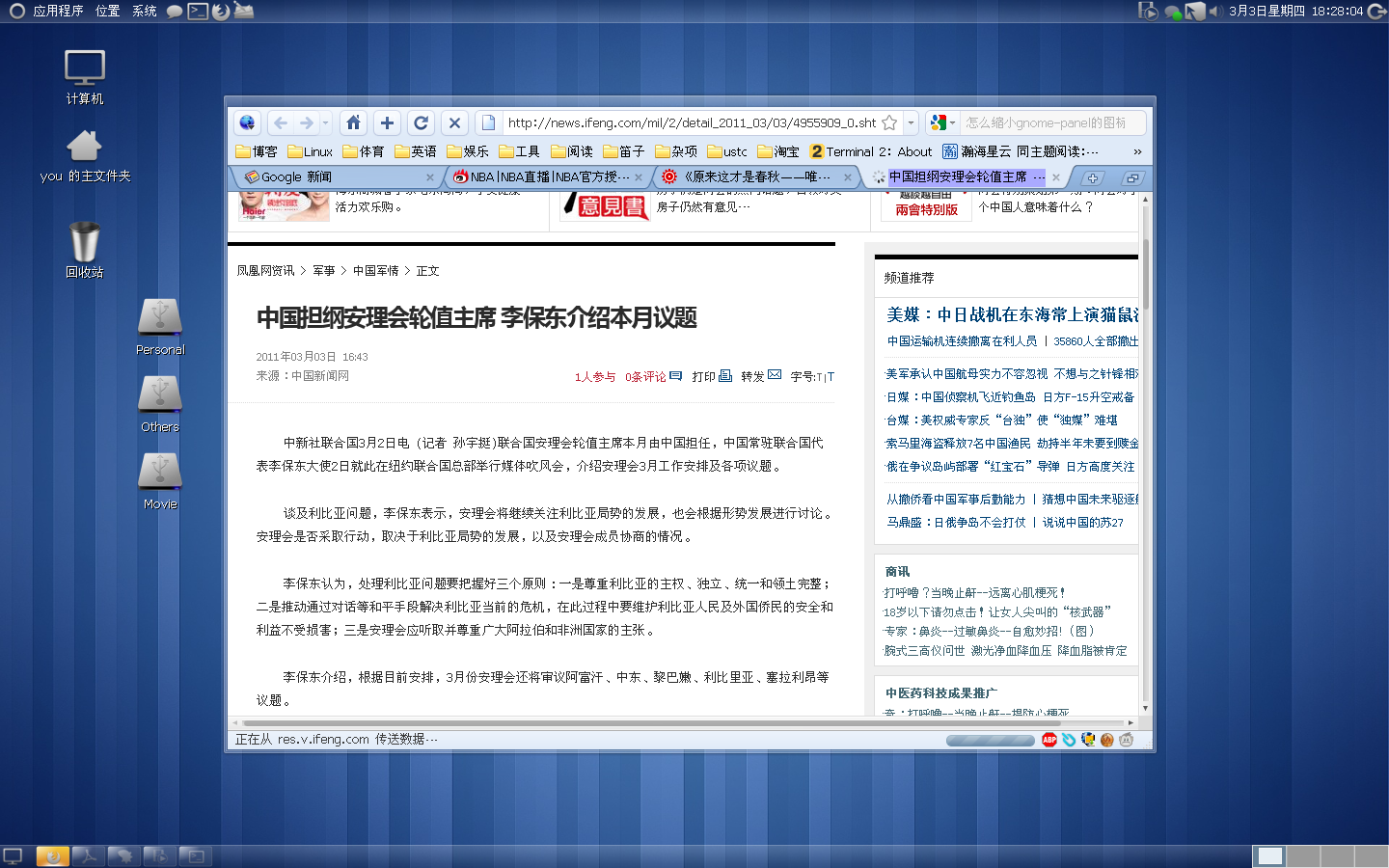The height and width of the screenshot is (868, 1389).
Task: Open the globe menu button in toolbar
Action: 247,122
